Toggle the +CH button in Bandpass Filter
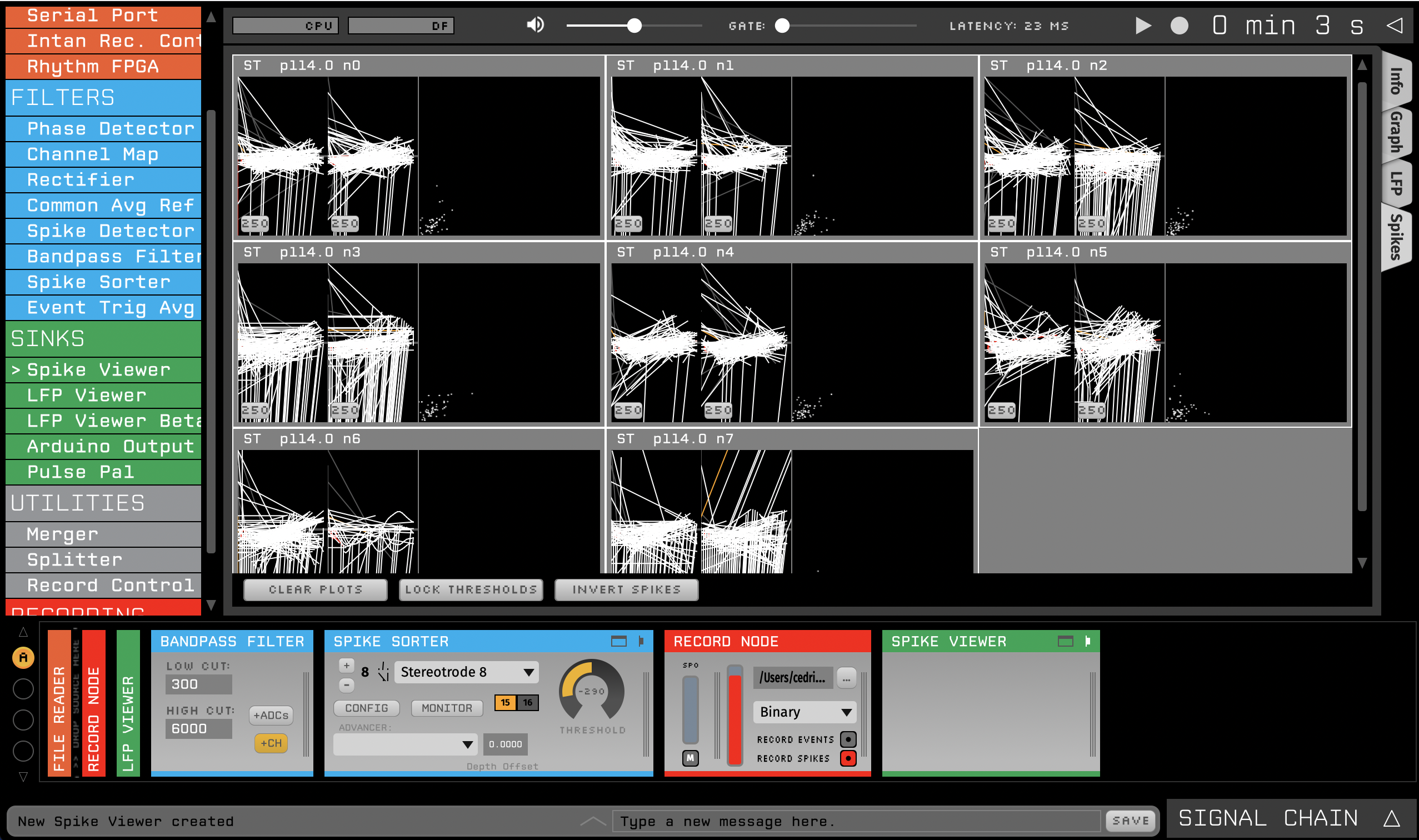Viewport: 1419px width, 840px height. coord(271,743)
